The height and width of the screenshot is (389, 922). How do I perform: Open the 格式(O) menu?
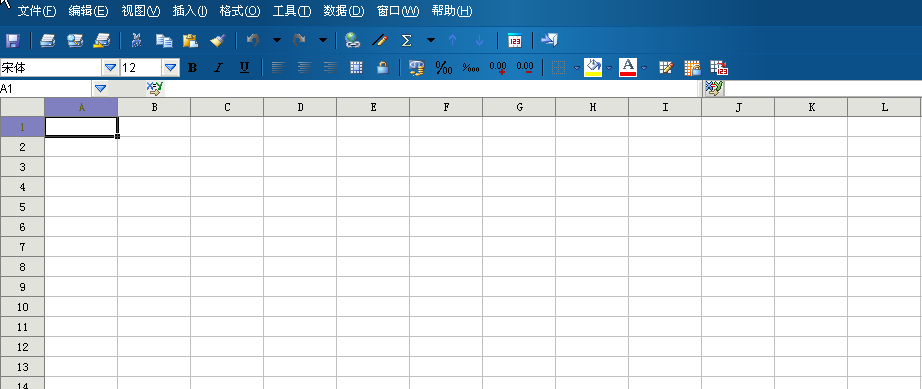pyautogui.click(x=240, y=11)
